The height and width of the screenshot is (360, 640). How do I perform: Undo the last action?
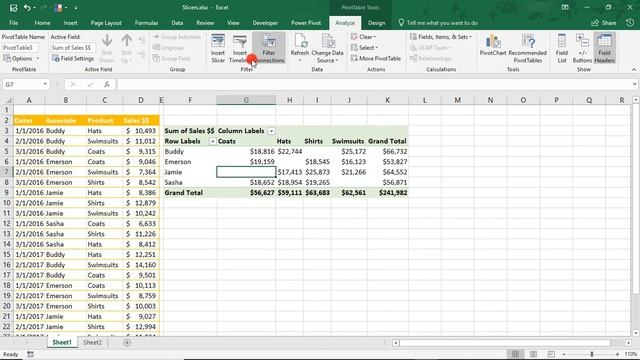tap(27, 7)
